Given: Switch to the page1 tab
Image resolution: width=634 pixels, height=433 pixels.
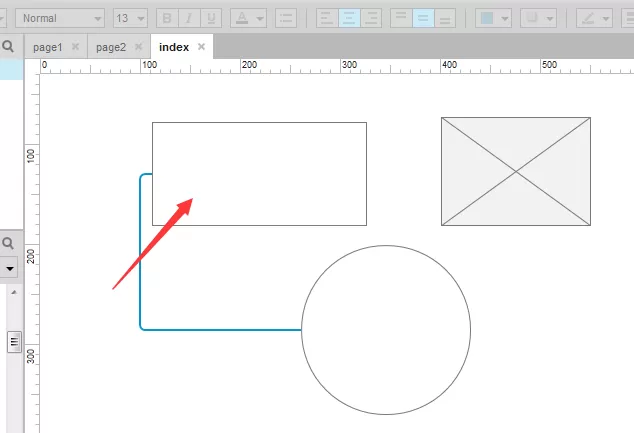Looking at the screenshot, I should click(48, 47).
